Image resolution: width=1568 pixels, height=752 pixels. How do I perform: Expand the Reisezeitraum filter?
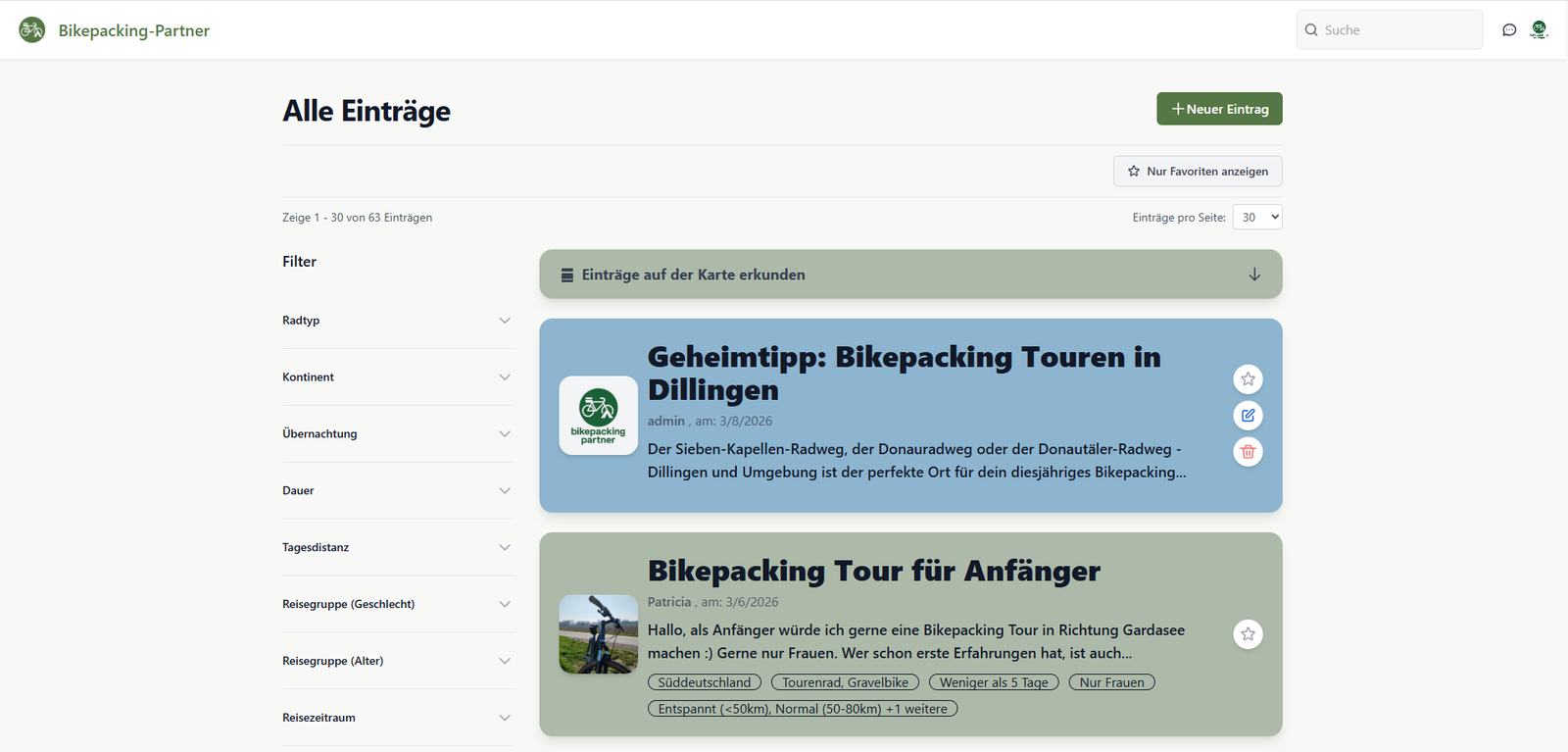point(397,719)
